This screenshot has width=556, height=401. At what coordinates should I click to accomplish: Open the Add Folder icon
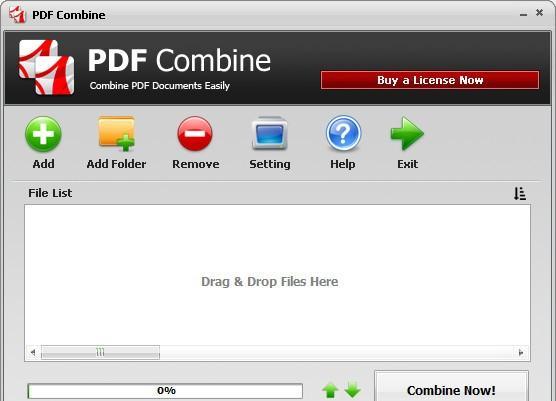coord(117,133)
